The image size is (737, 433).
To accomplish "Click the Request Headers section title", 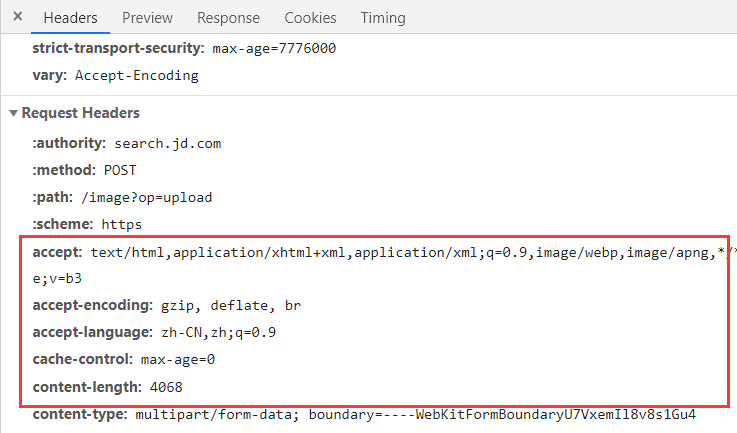I will [80, 113].
